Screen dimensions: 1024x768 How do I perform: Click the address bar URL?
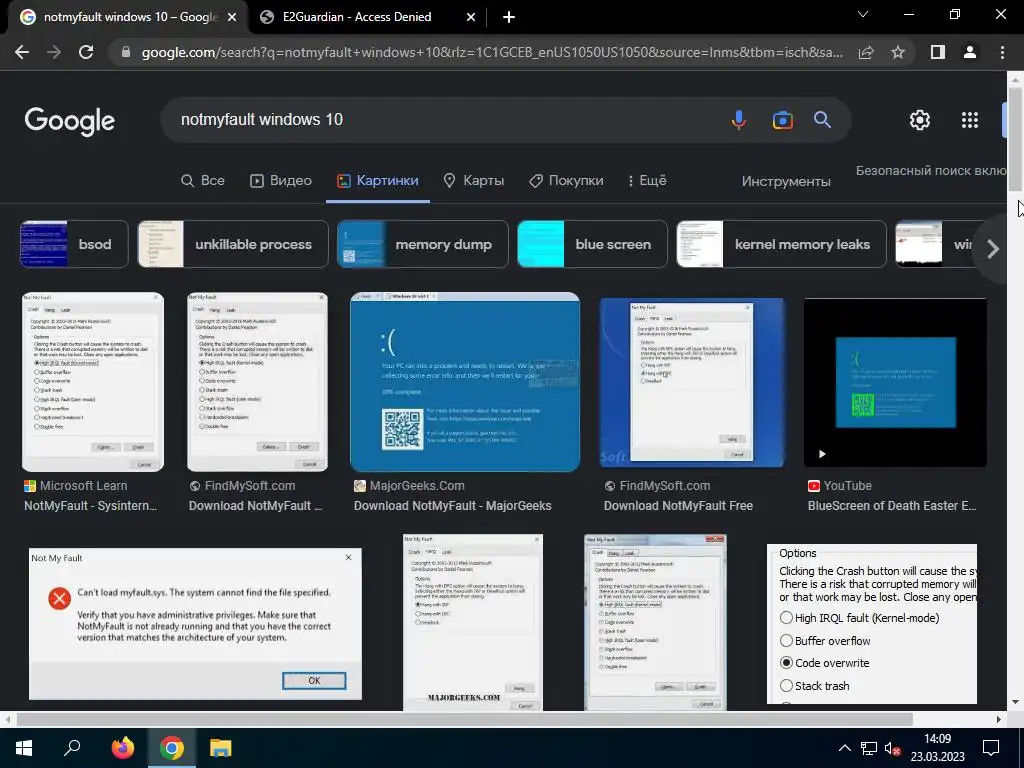[491, 52]
